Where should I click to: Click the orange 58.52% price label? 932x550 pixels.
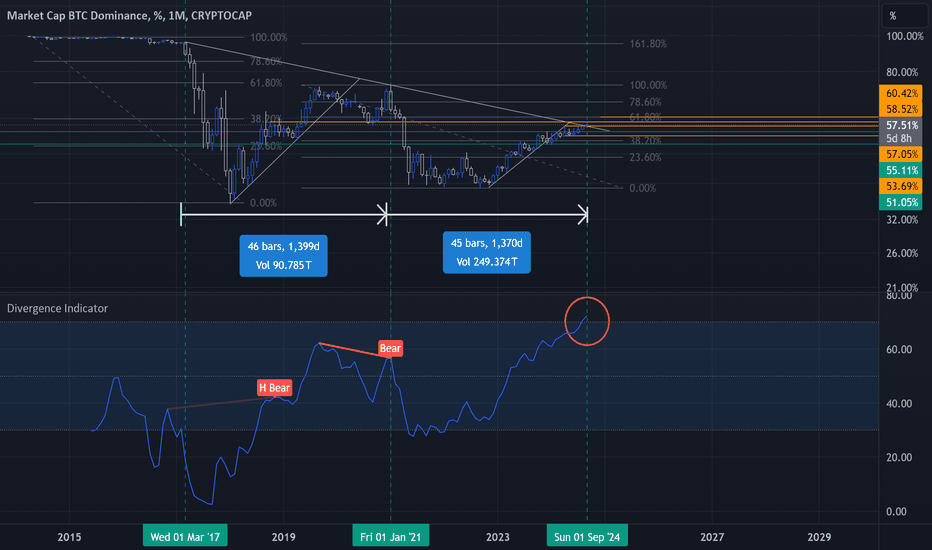click(900, 109)
